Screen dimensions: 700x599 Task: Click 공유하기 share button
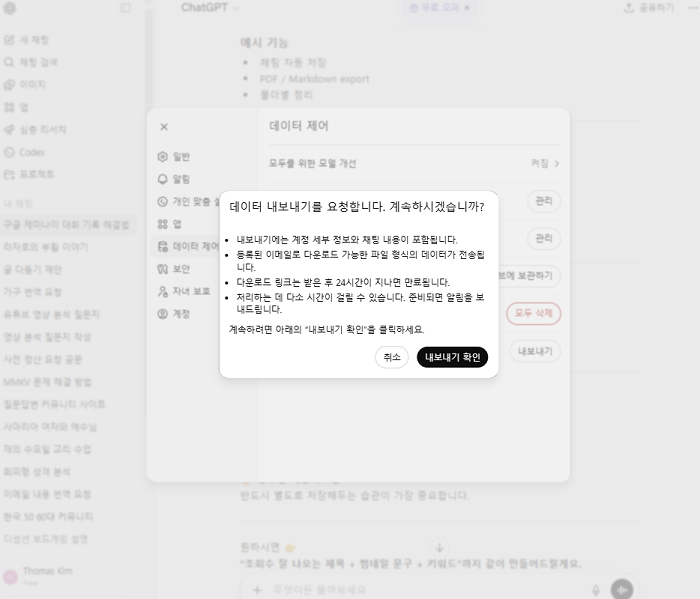point(649,8)
